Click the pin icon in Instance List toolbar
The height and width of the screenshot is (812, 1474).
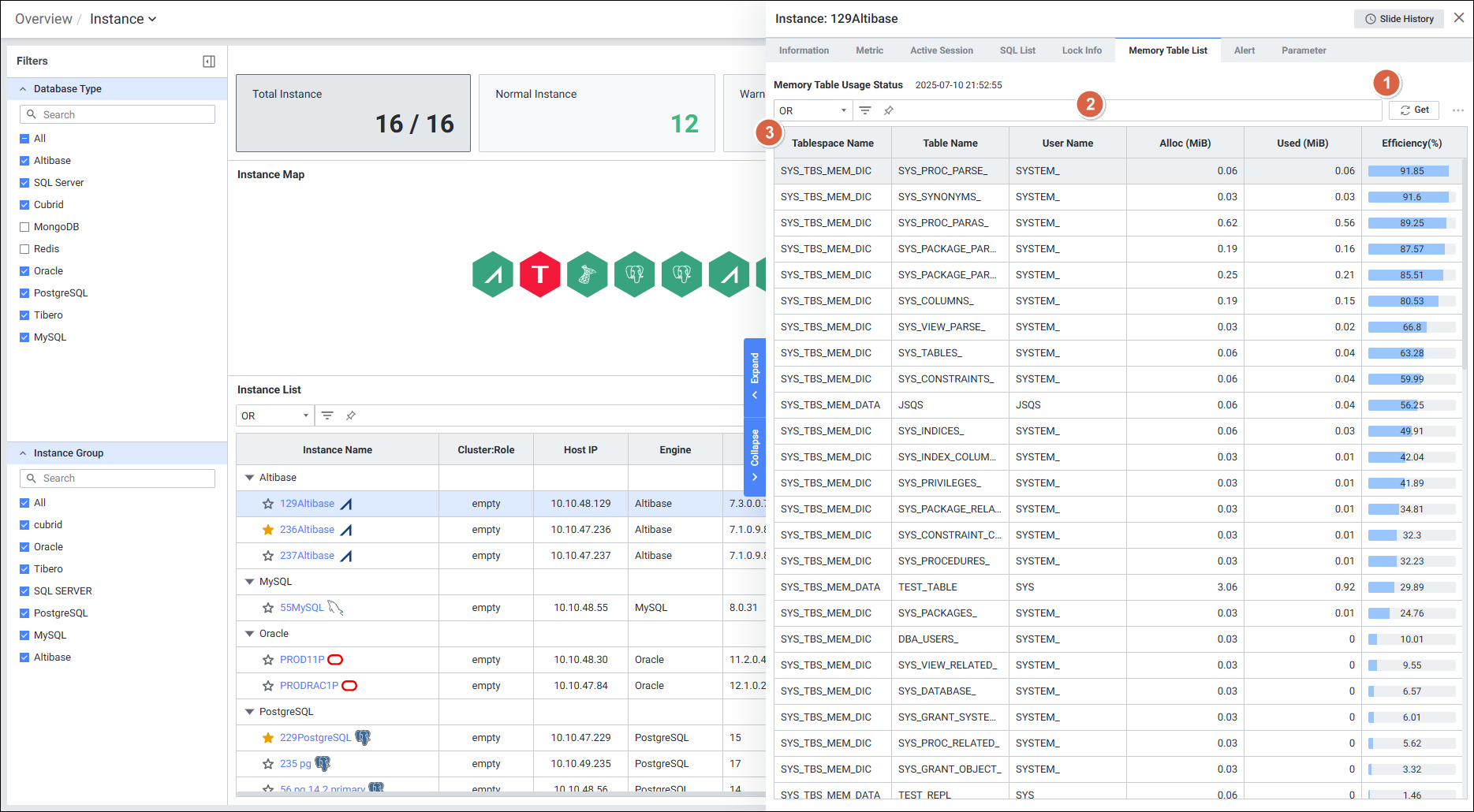point(351,415)
